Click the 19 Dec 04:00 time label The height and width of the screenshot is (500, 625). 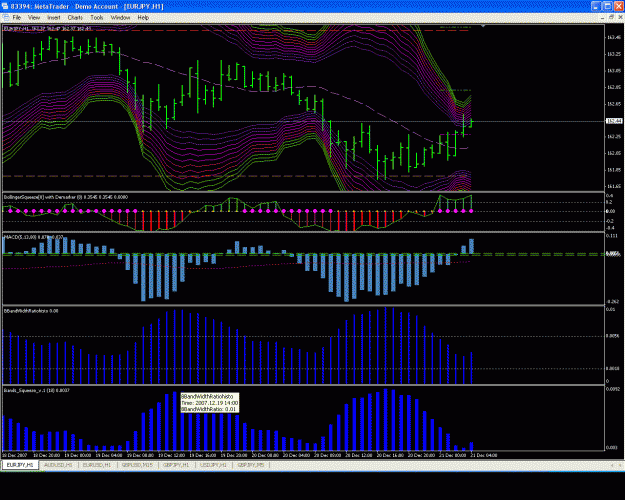pyautogui.click(x=109, y=455)
